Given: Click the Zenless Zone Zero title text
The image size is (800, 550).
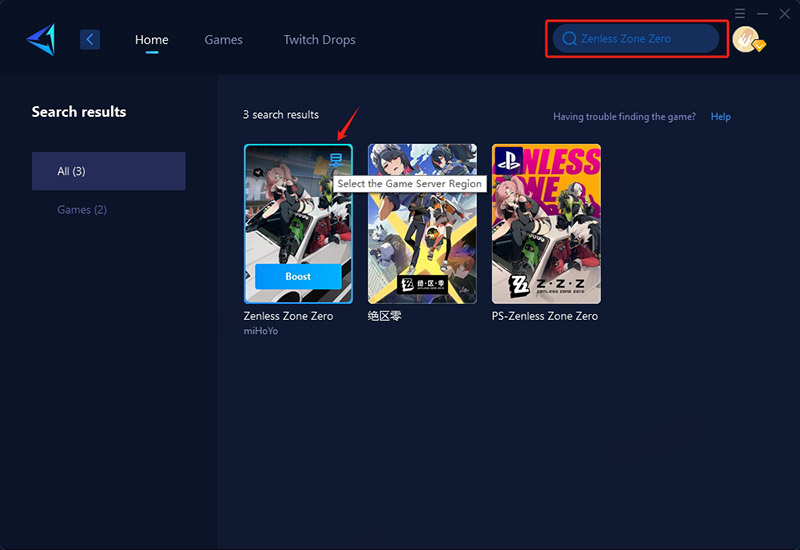Looking at the screenshot, I should tap(288, 316).
